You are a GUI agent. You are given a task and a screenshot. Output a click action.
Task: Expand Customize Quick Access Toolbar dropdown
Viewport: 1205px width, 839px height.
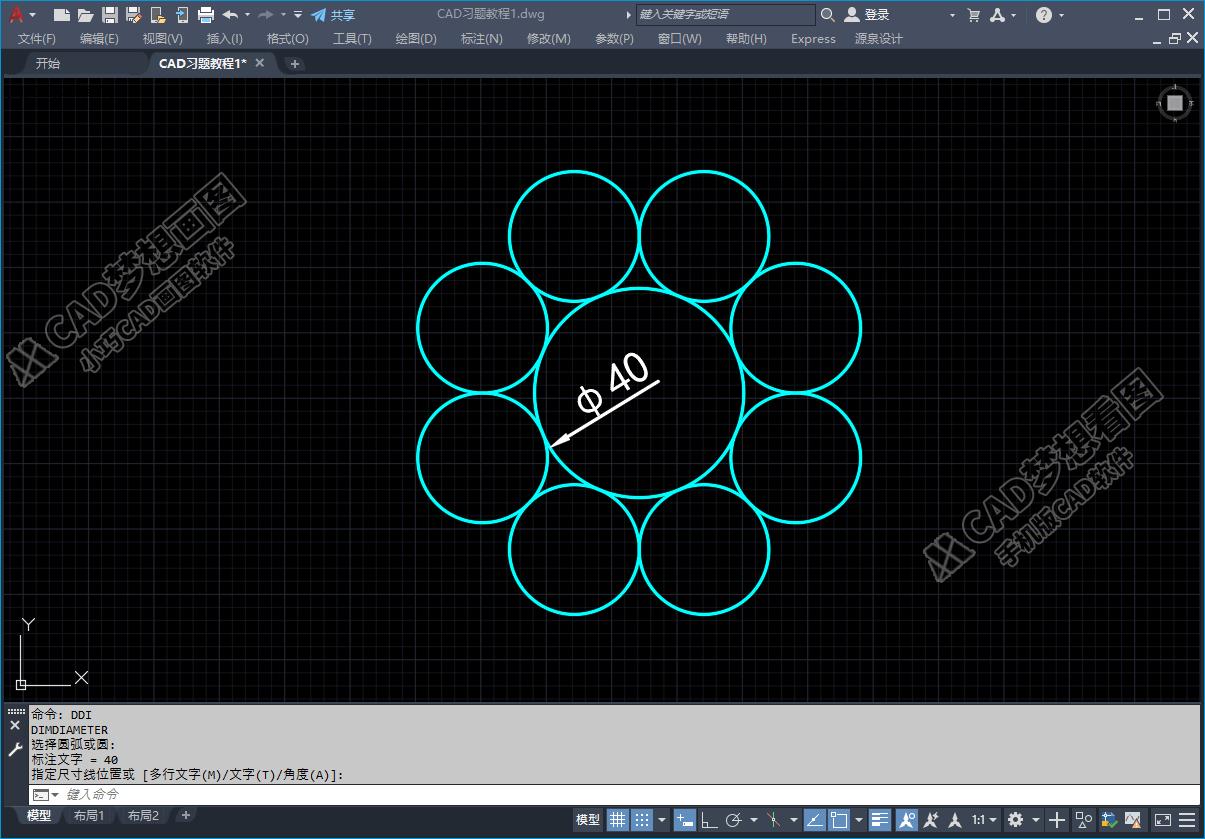[x=298, y=15]
